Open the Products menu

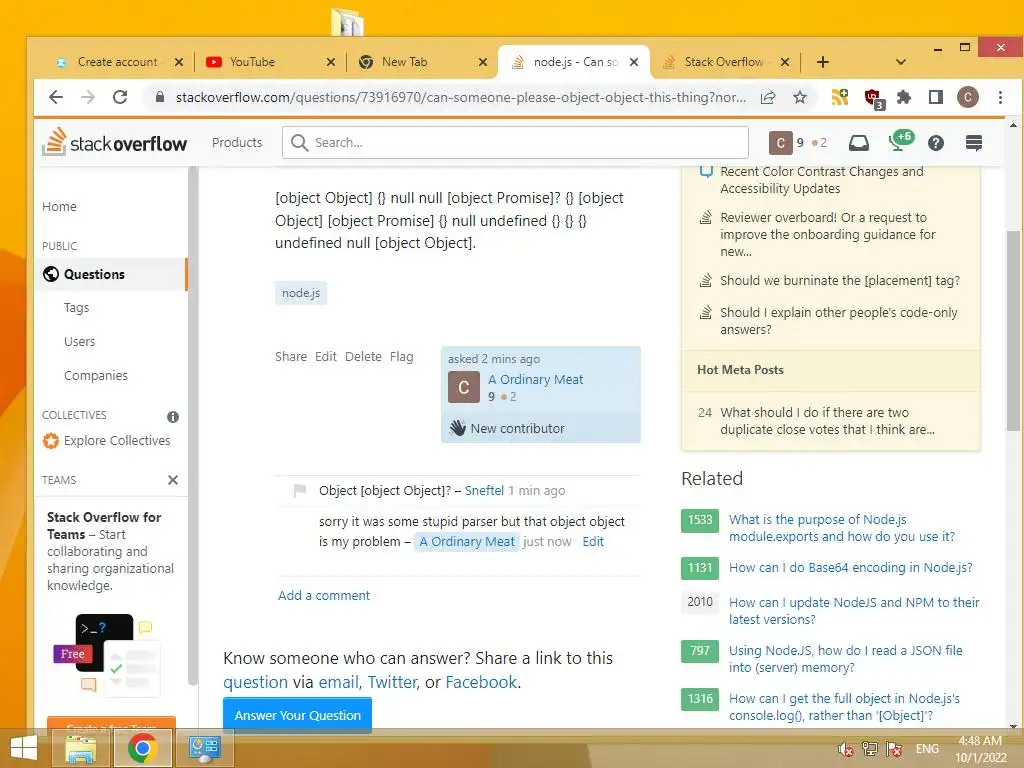(237, 142)
